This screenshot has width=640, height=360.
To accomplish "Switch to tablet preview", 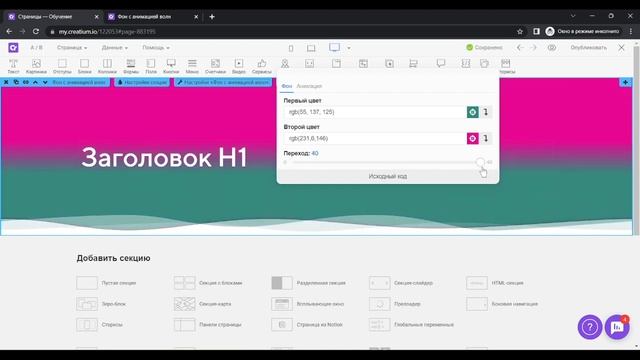I will click(x=311, y=48).
